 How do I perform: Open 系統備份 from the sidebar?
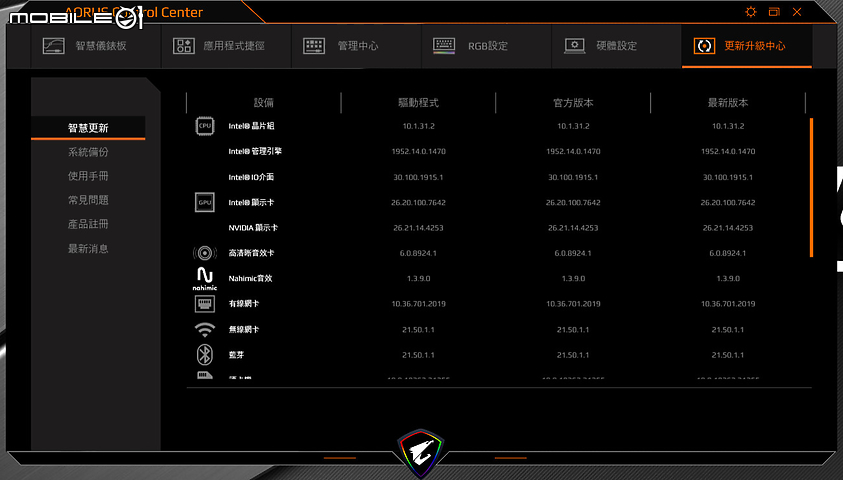pos(88,152)
